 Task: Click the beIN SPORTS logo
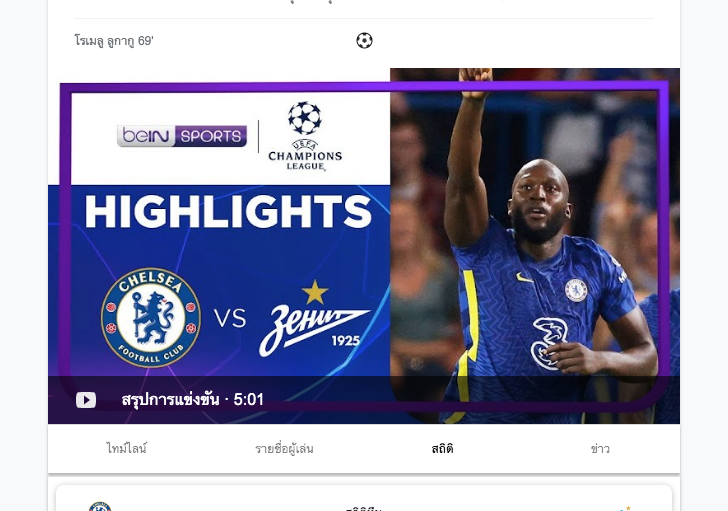tap(182, 136)
